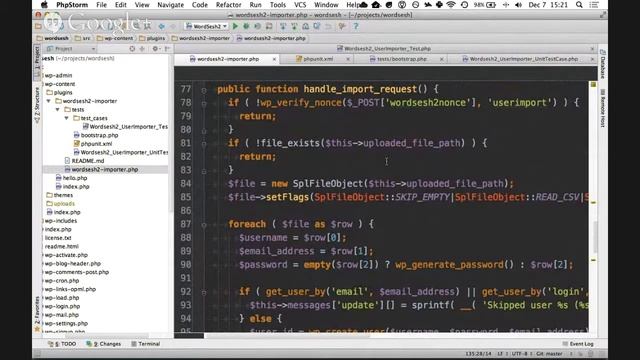Image resolution: width=640 pixels, height=360 pixels.
Task: Switch to Wordsesh2_UserImporter_UnitTestCase.php tab
Action: coord(523,59)
